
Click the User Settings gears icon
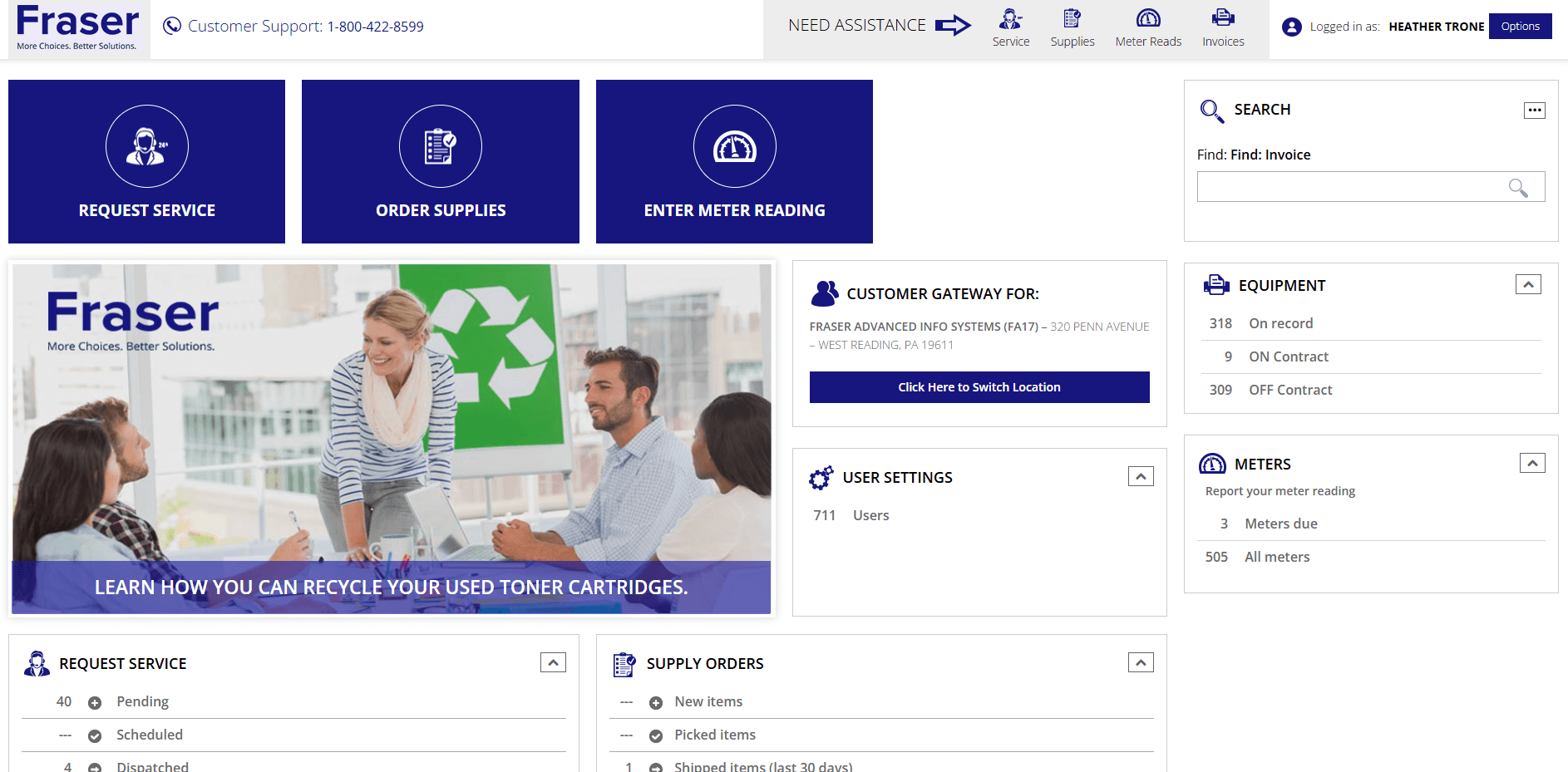pos(821,477)
